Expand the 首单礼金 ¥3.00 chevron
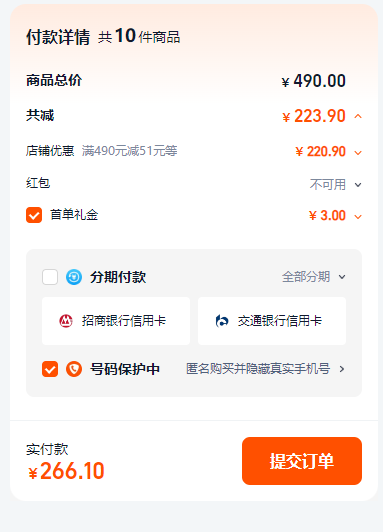This screenshot has width=383, height=532. (x=358, y=217)
